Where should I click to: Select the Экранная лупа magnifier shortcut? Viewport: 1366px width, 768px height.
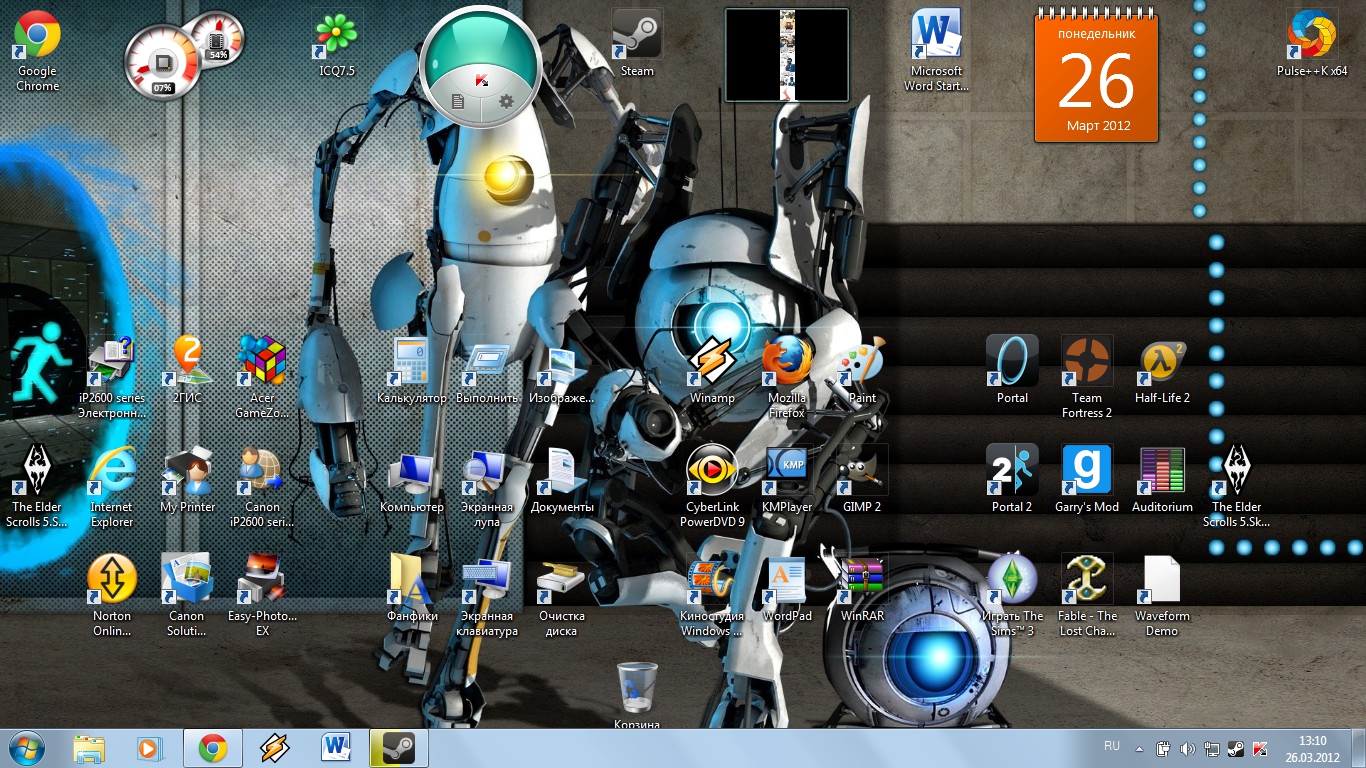pyautogui.click(x=487, y=487)
